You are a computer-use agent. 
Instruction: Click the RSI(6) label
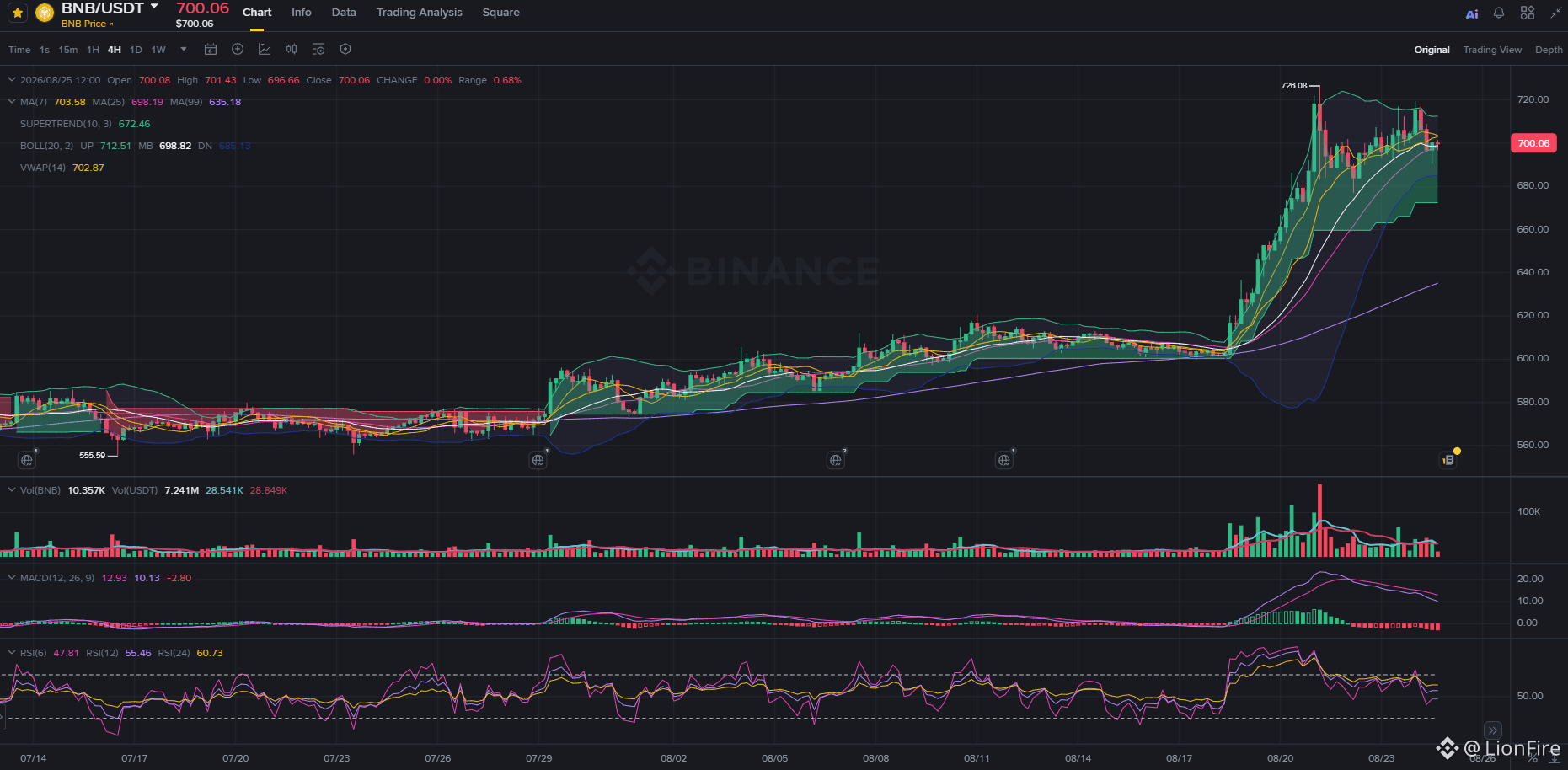34,653
